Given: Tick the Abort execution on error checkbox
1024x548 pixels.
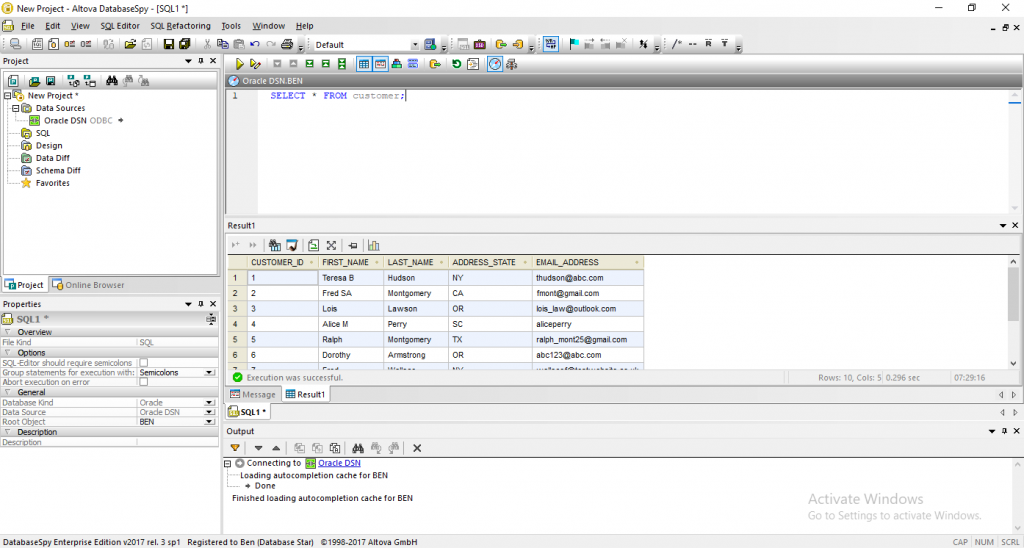Looking at the screenshot, I should coord(143,382).
